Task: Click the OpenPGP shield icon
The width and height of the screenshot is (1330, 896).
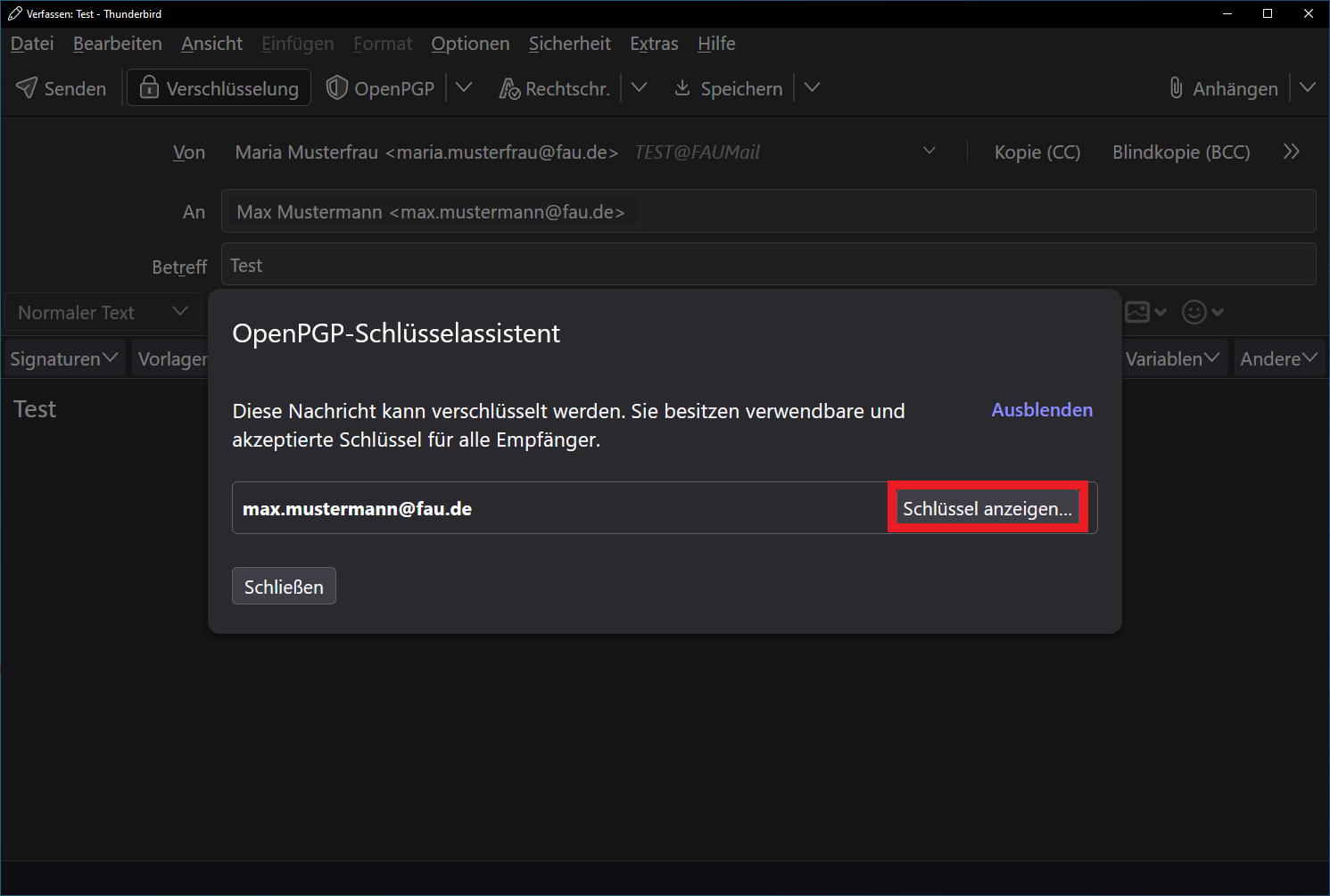Action: coord(336,88)
